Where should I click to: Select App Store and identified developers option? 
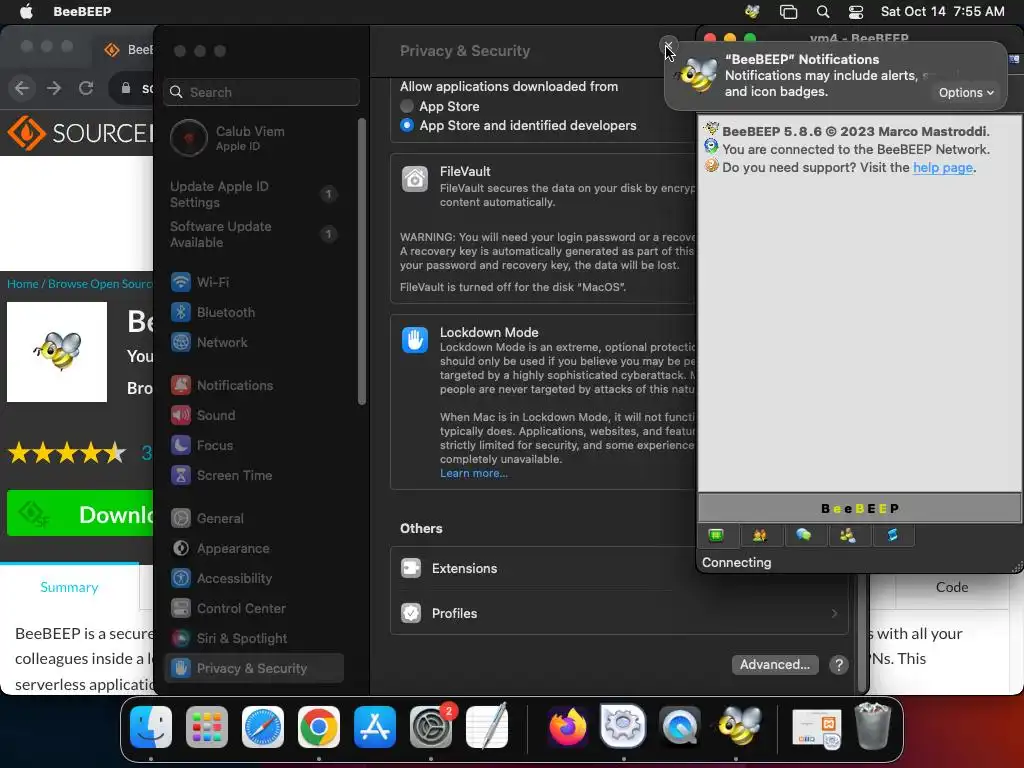point(407,125)
